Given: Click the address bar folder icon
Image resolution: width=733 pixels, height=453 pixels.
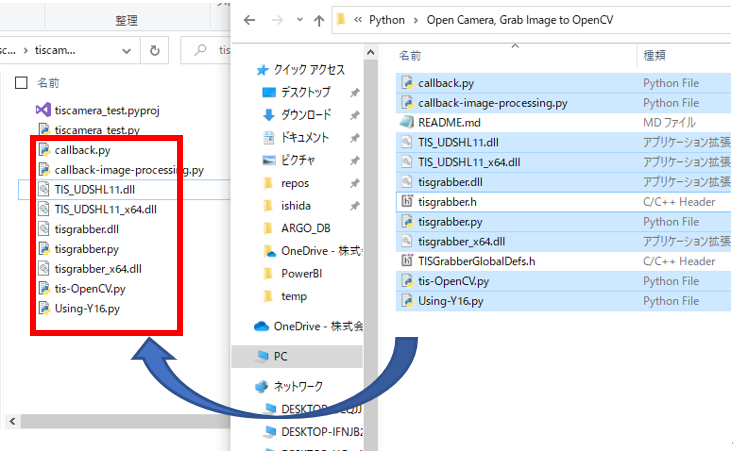Looking at the screenshot, I should 341,20.
